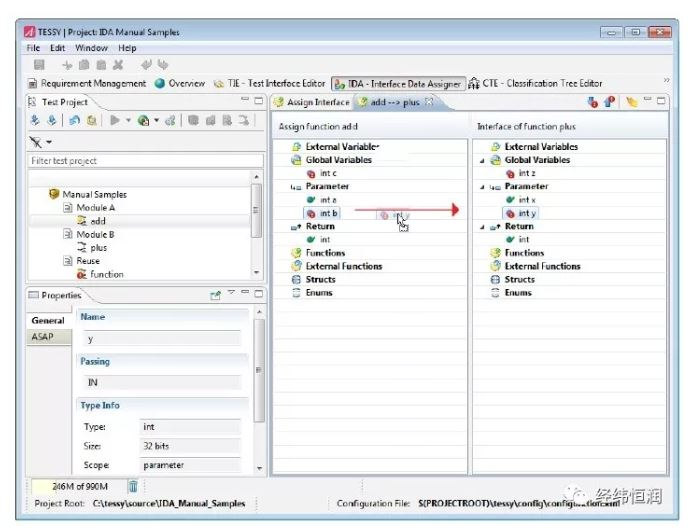Open the File menu
This screenshot has height=530, width=692.
[33, 48]
